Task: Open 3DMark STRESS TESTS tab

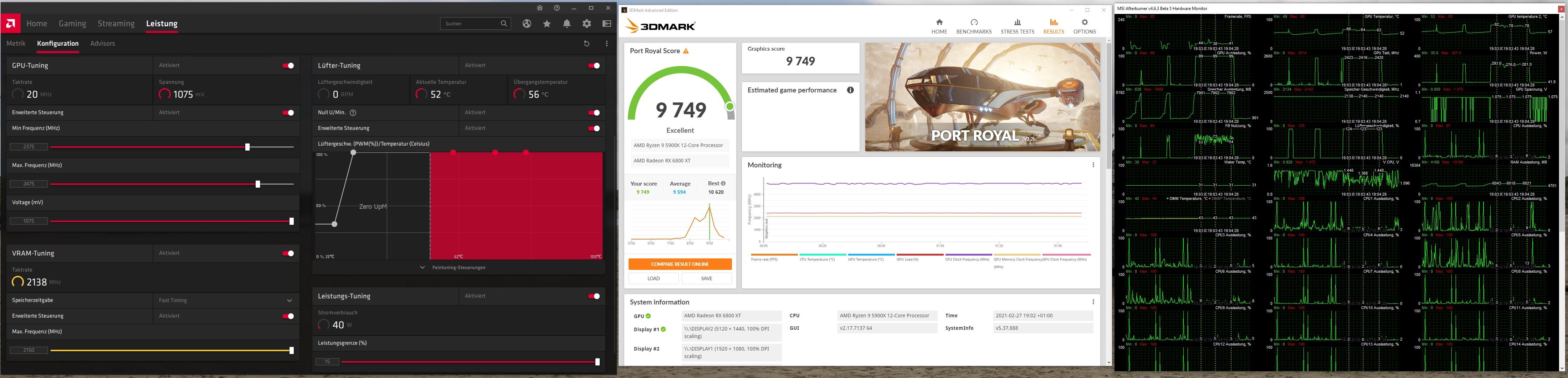Action: pos(1018,27)
